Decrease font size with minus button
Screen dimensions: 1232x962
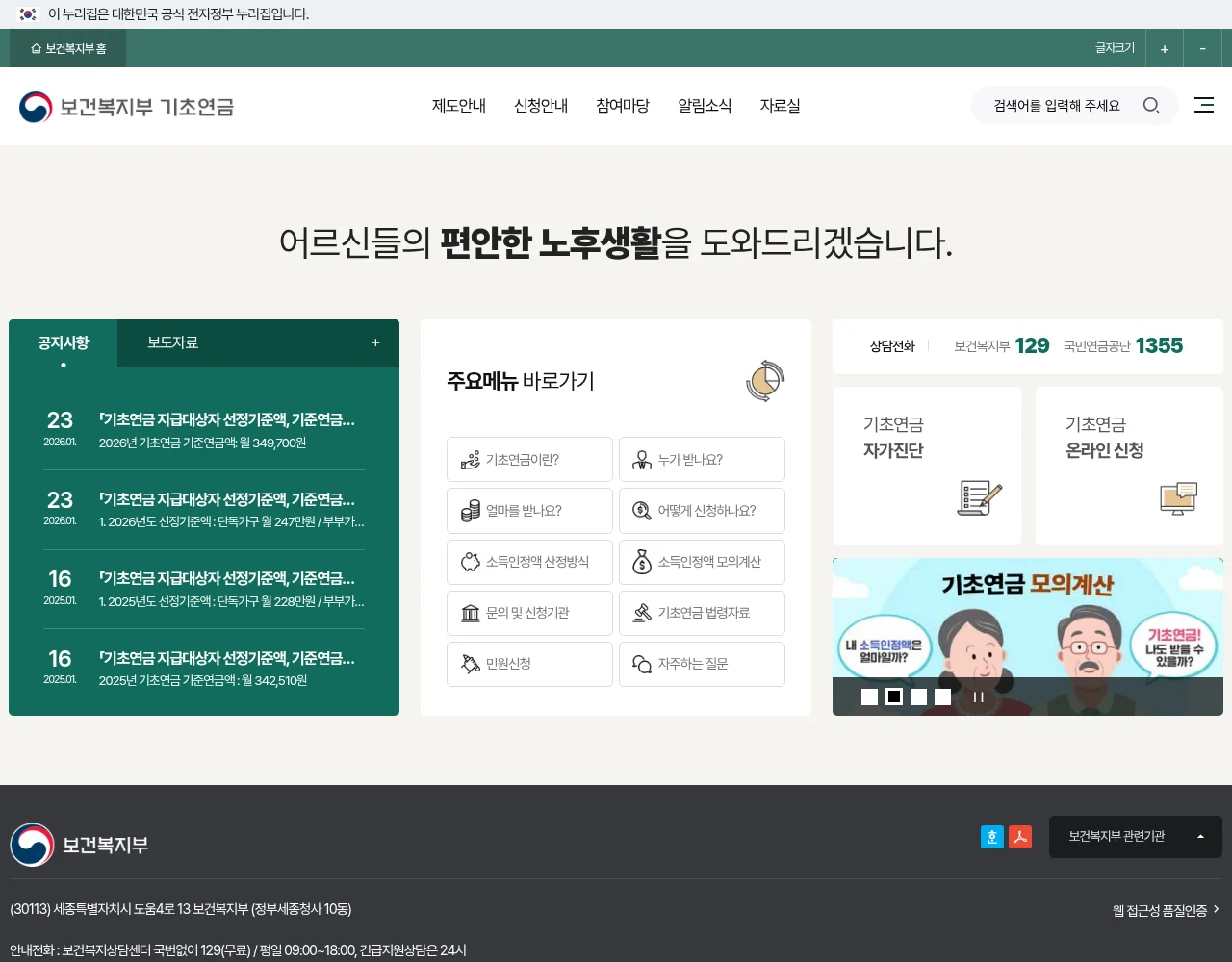pos(1202,48)
